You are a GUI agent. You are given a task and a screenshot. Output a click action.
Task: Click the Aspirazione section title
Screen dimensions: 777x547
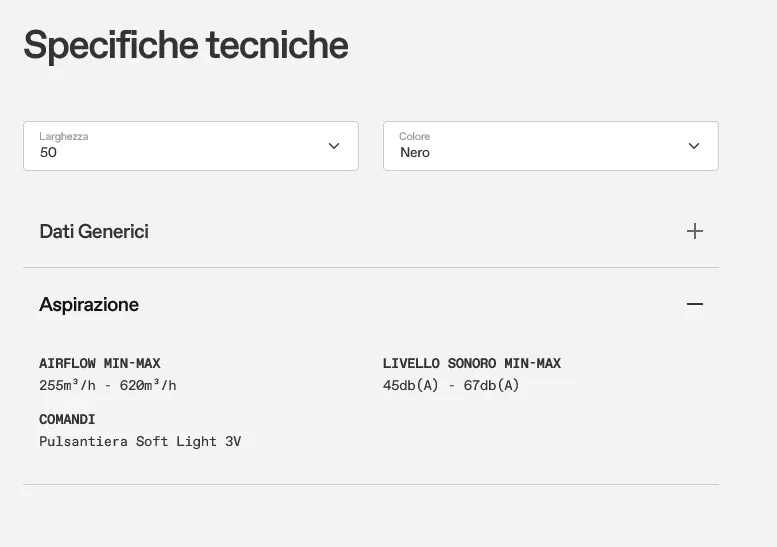click(x=89, y=304)
